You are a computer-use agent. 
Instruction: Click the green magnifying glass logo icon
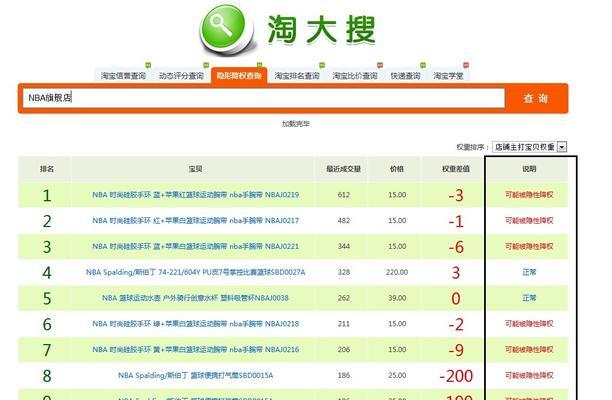point(228,31)
